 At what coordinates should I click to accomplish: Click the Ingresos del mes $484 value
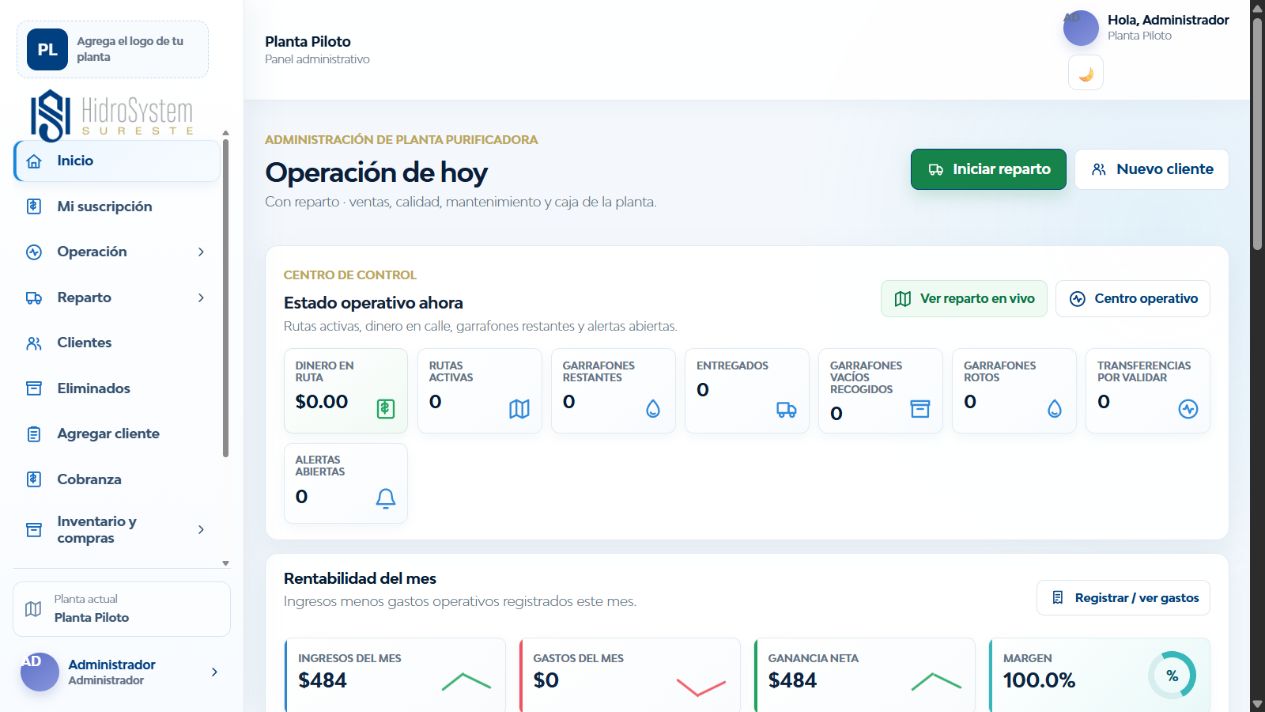point(323,681)
